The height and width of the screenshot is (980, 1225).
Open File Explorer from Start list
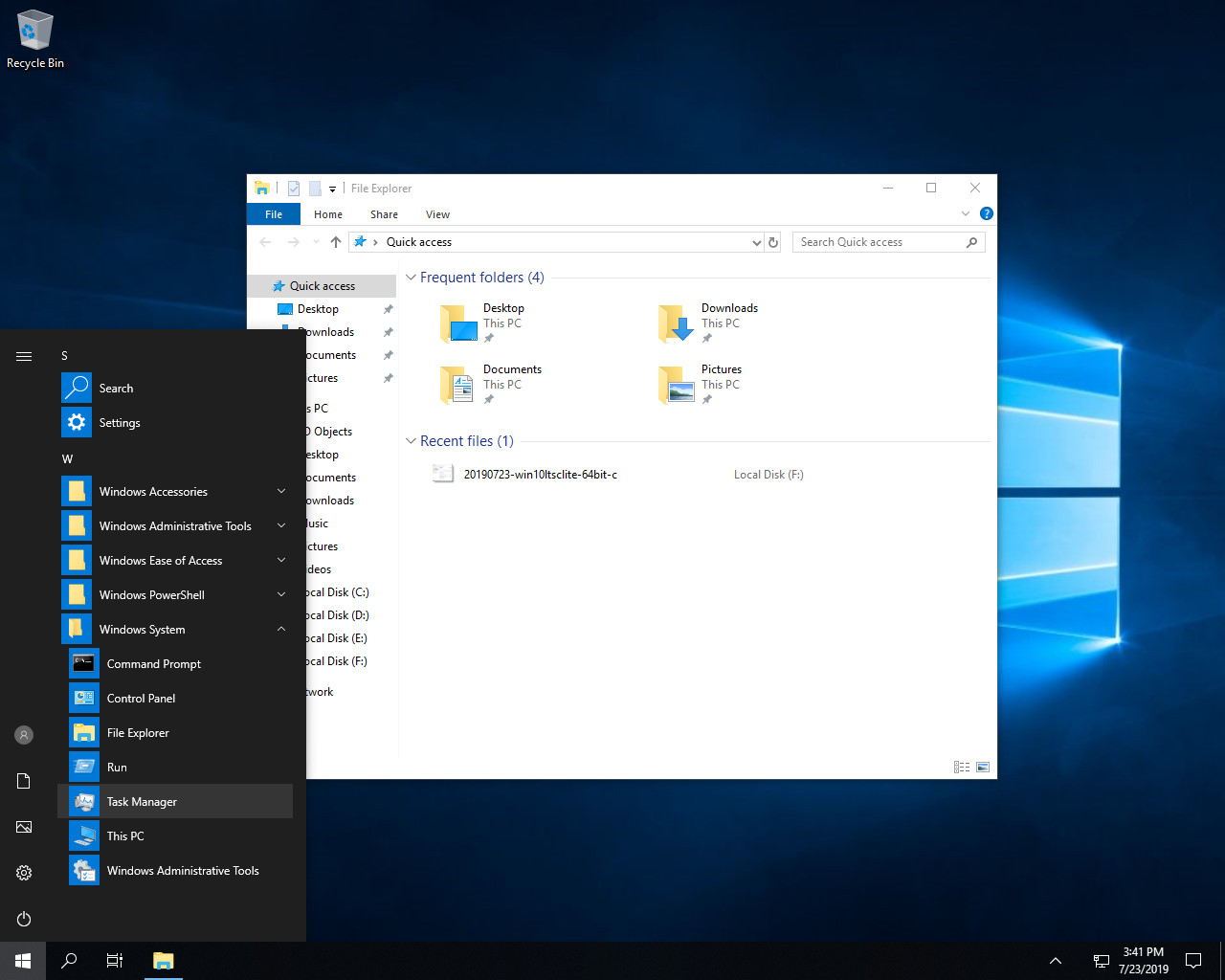175,733
